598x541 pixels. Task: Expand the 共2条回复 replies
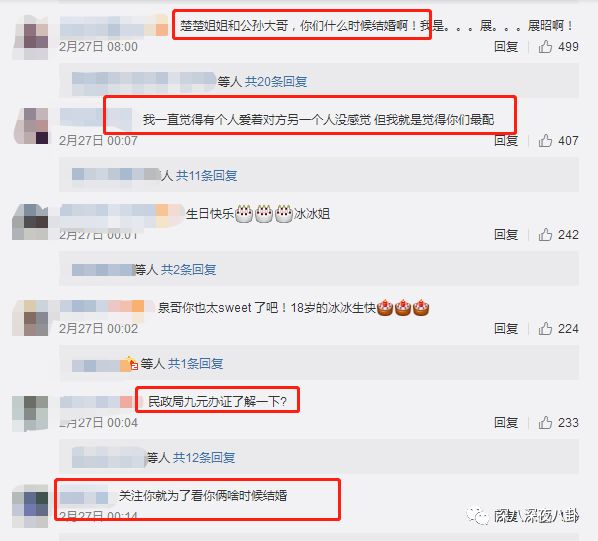(188, 270)
